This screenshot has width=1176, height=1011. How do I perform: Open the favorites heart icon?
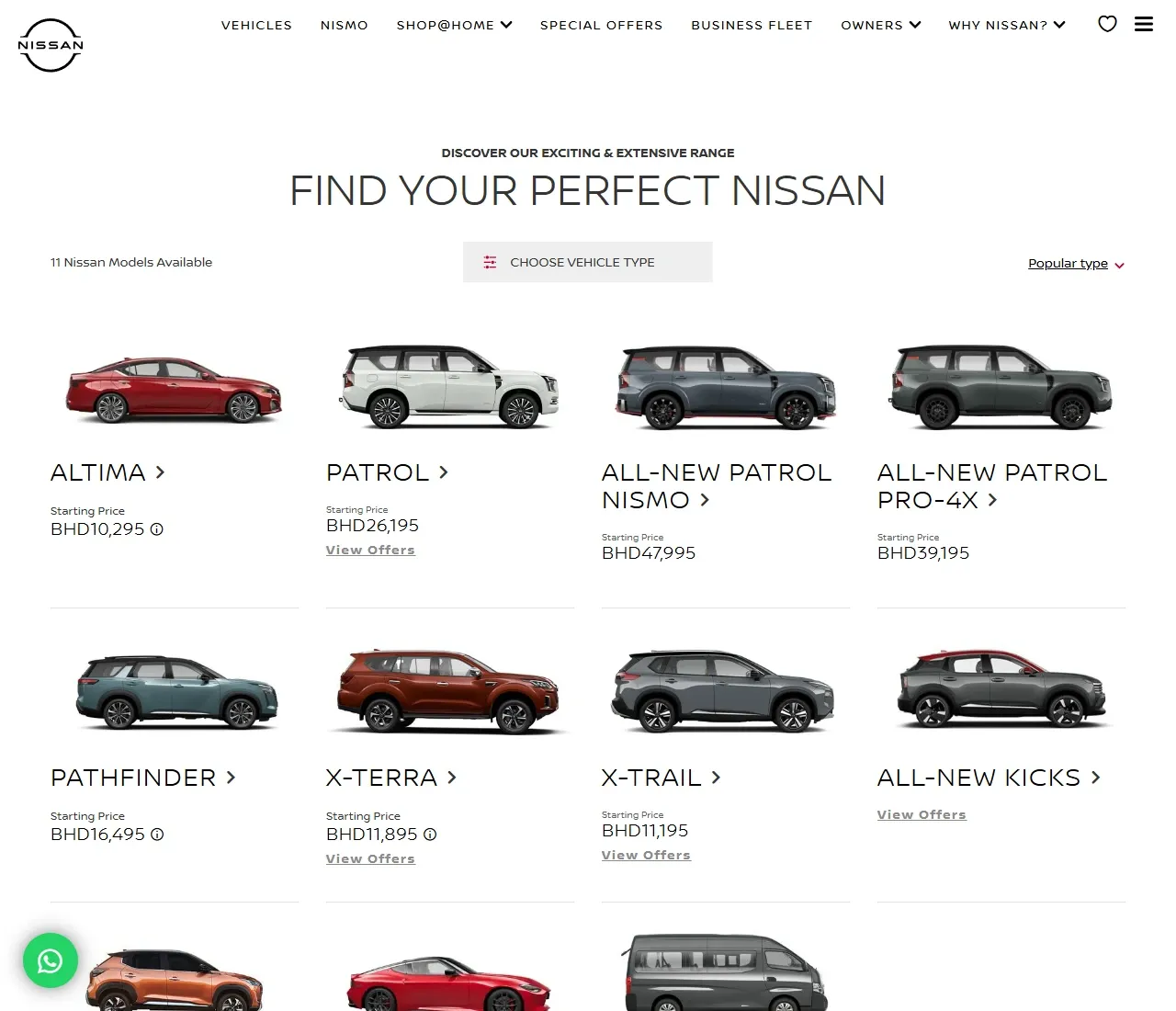[x=1107, y=24]
